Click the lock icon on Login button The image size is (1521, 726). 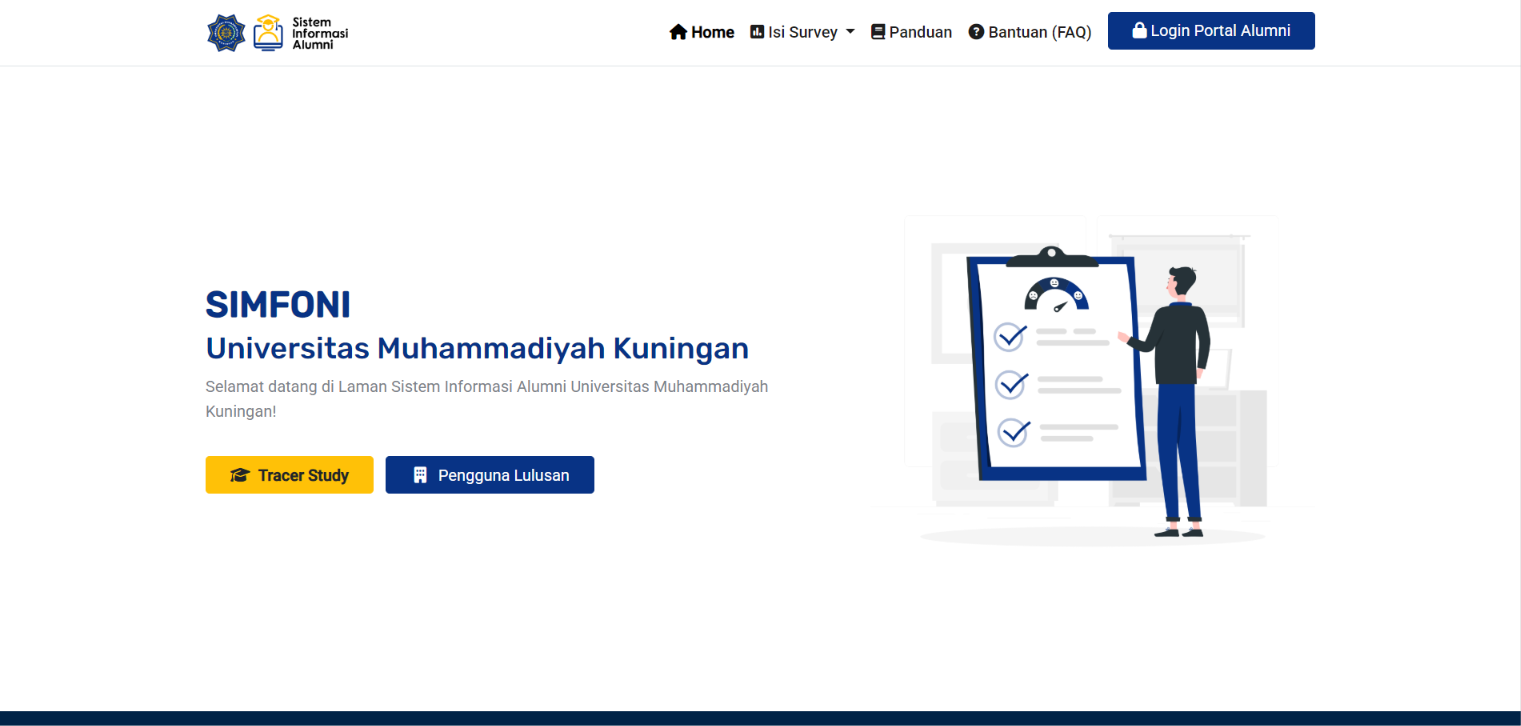(1139, 30)
